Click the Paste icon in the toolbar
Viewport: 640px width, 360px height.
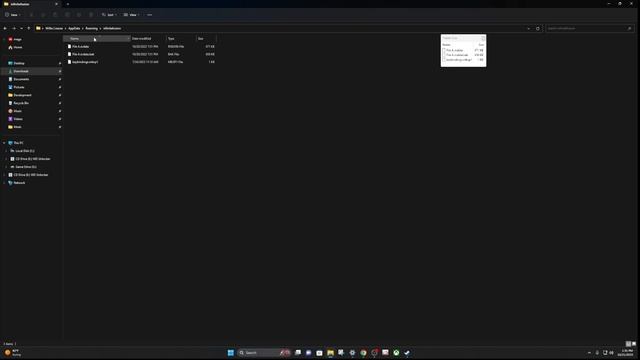(x=55, y=15)
